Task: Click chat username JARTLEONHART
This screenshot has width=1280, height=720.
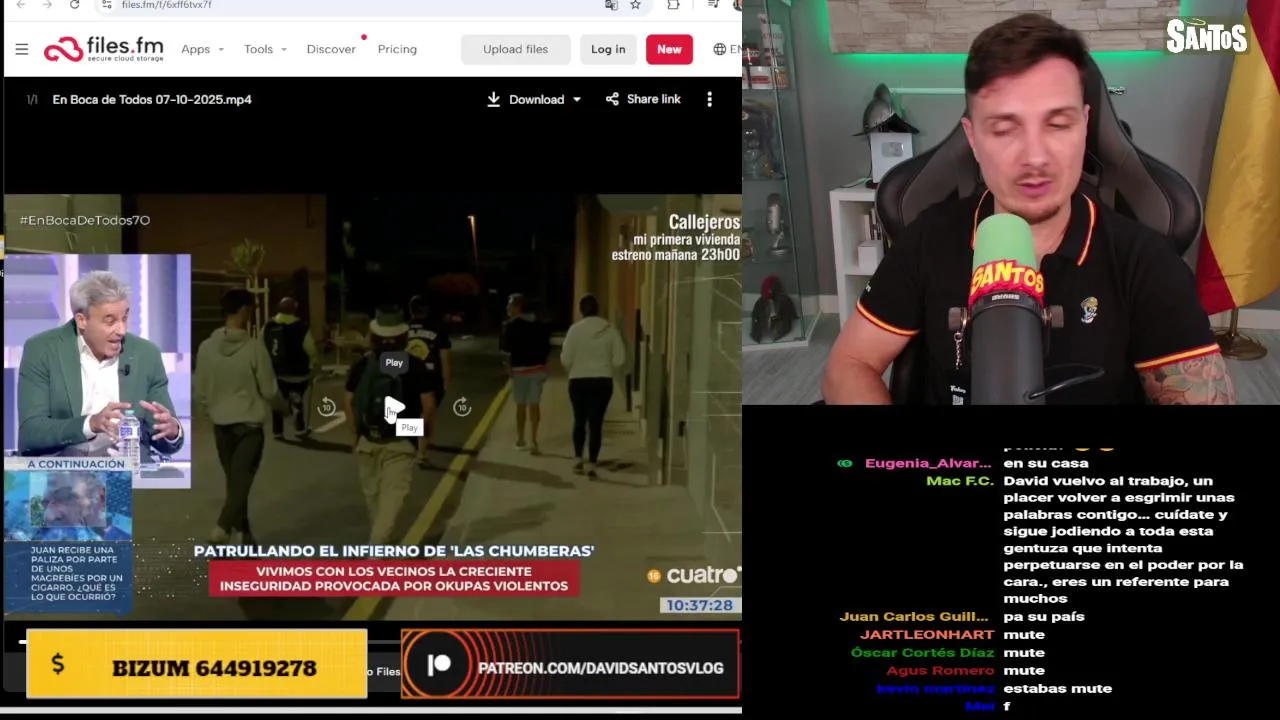Action: [x=926, y=634]
